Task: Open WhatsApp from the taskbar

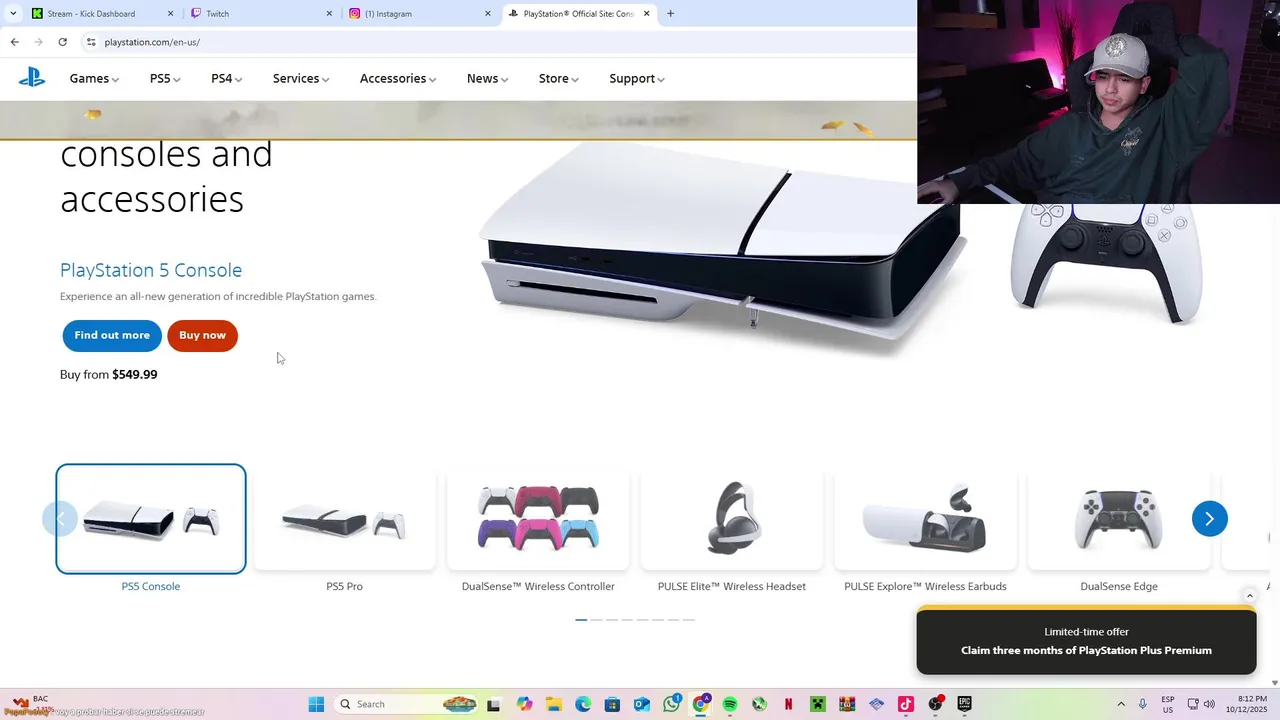Action: click(x=671, y=704)
